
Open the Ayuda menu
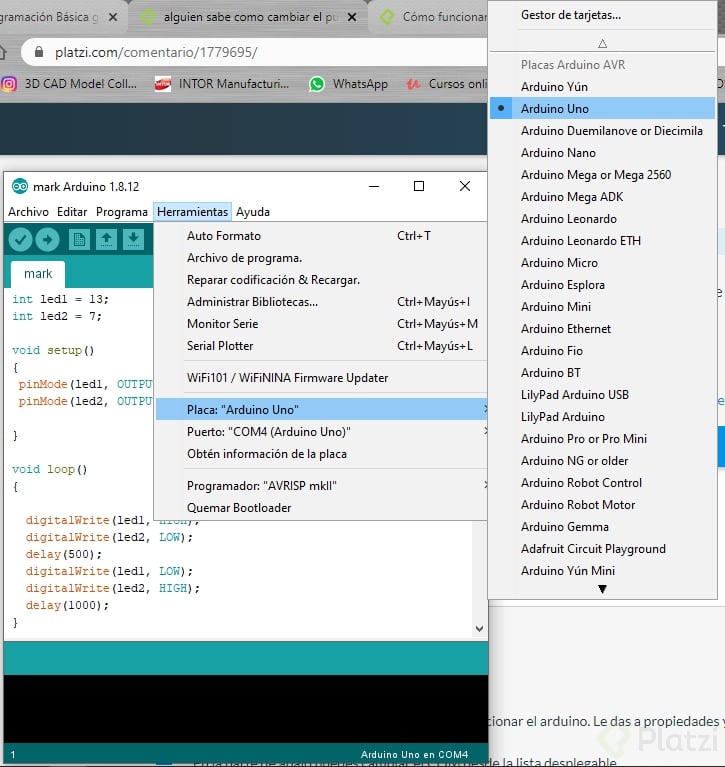point(253,212)
